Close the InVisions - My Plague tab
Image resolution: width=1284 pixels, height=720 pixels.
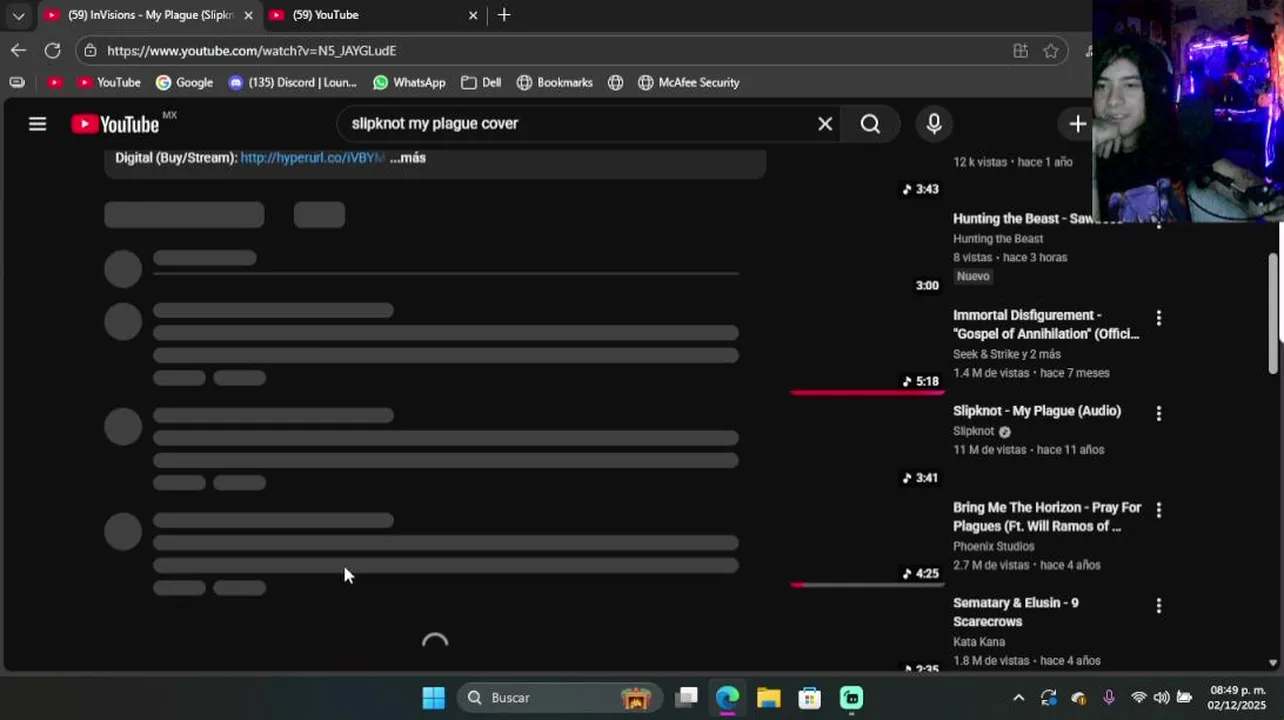coord(248,15)
